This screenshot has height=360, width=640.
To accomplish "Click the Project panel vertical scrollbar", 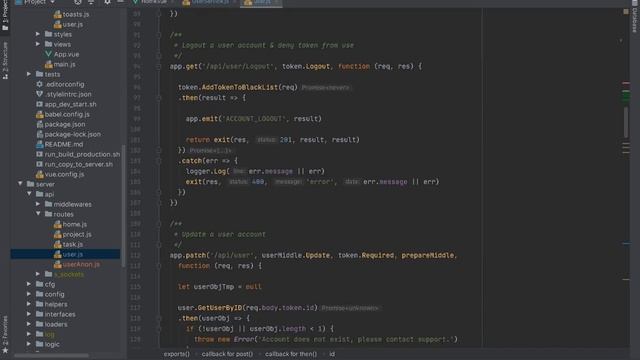I will (123, 206).
